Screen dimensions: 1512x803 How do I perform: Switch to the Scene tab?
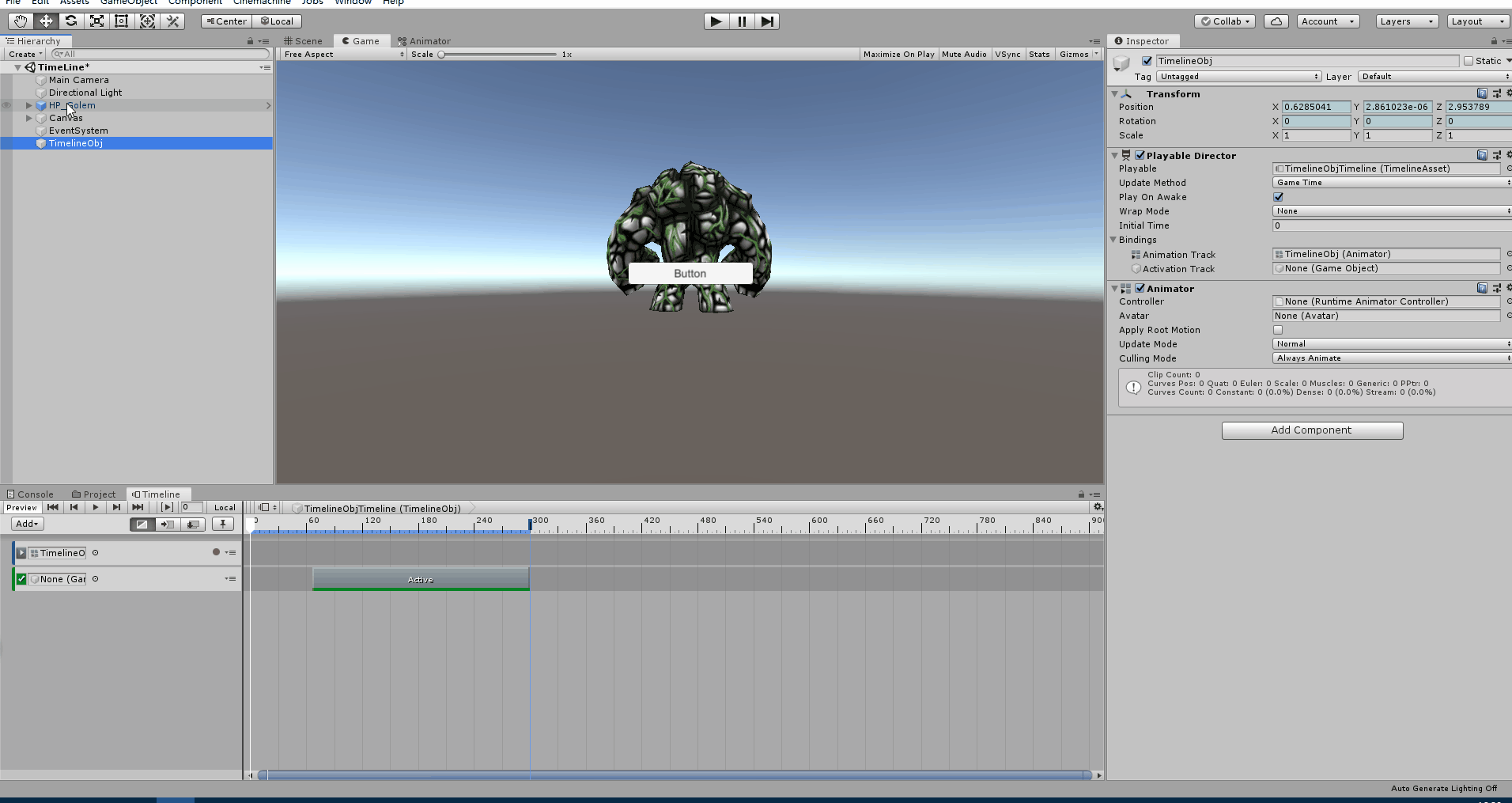304,41
